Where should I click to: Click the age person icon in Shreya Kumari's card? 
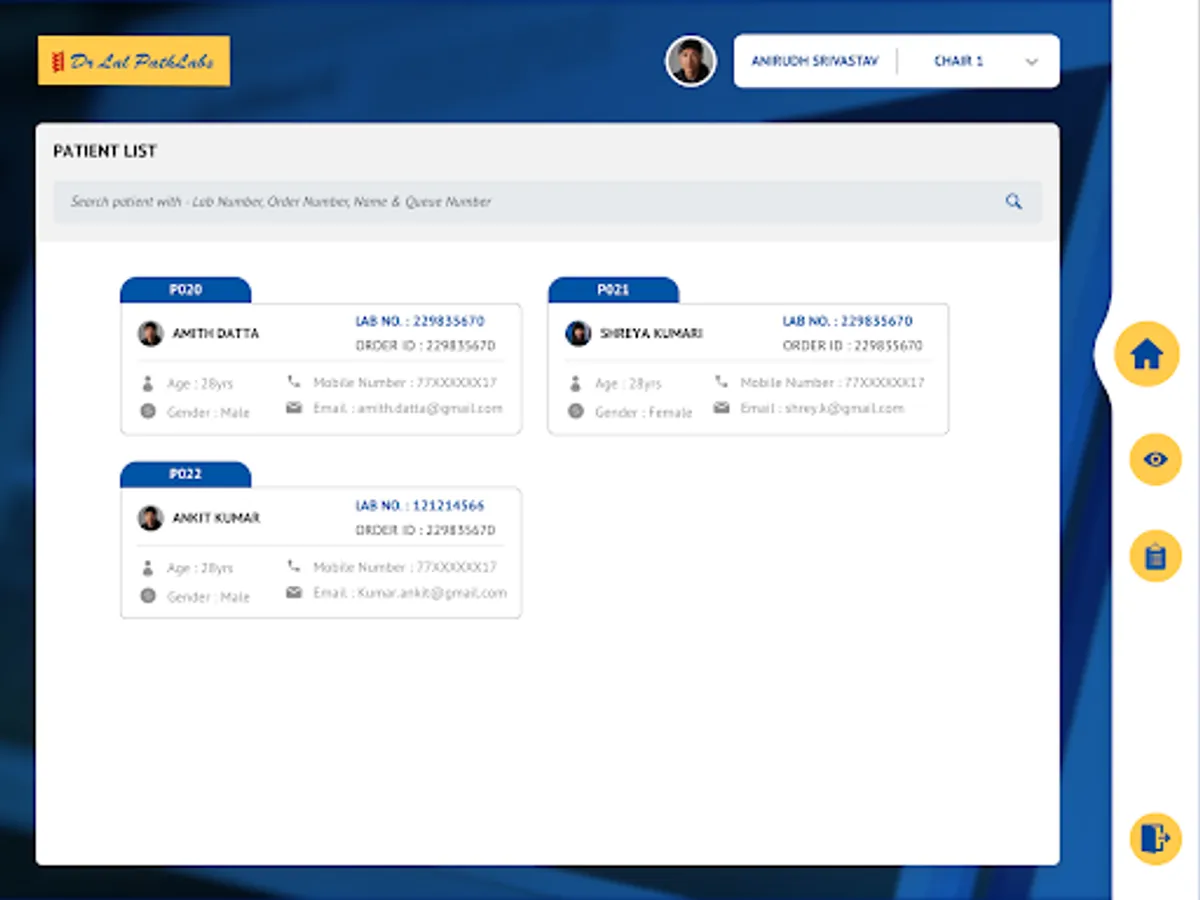click(575, 383)
